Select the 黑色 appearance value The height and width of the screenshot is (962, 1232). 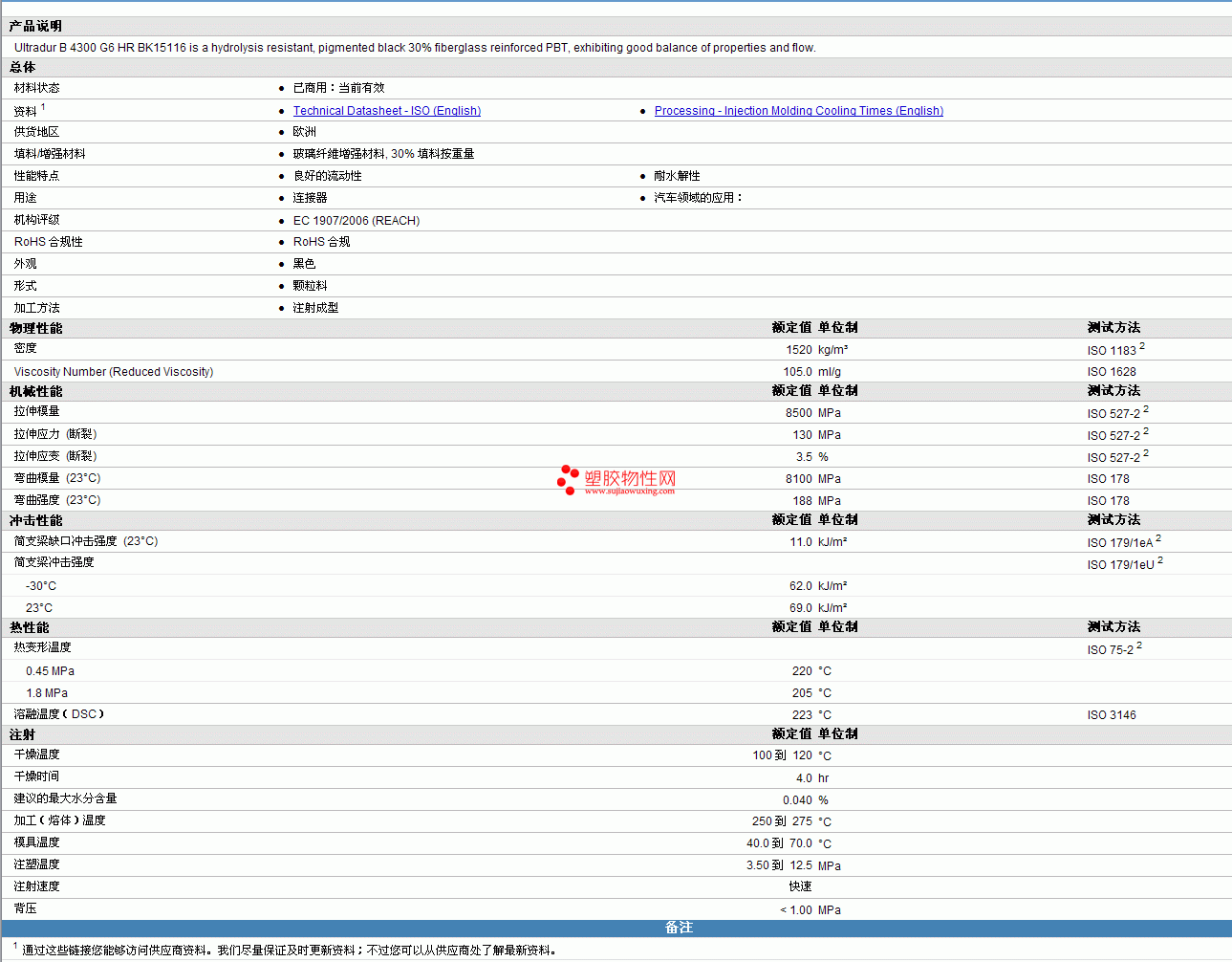(x=305, y=264)
